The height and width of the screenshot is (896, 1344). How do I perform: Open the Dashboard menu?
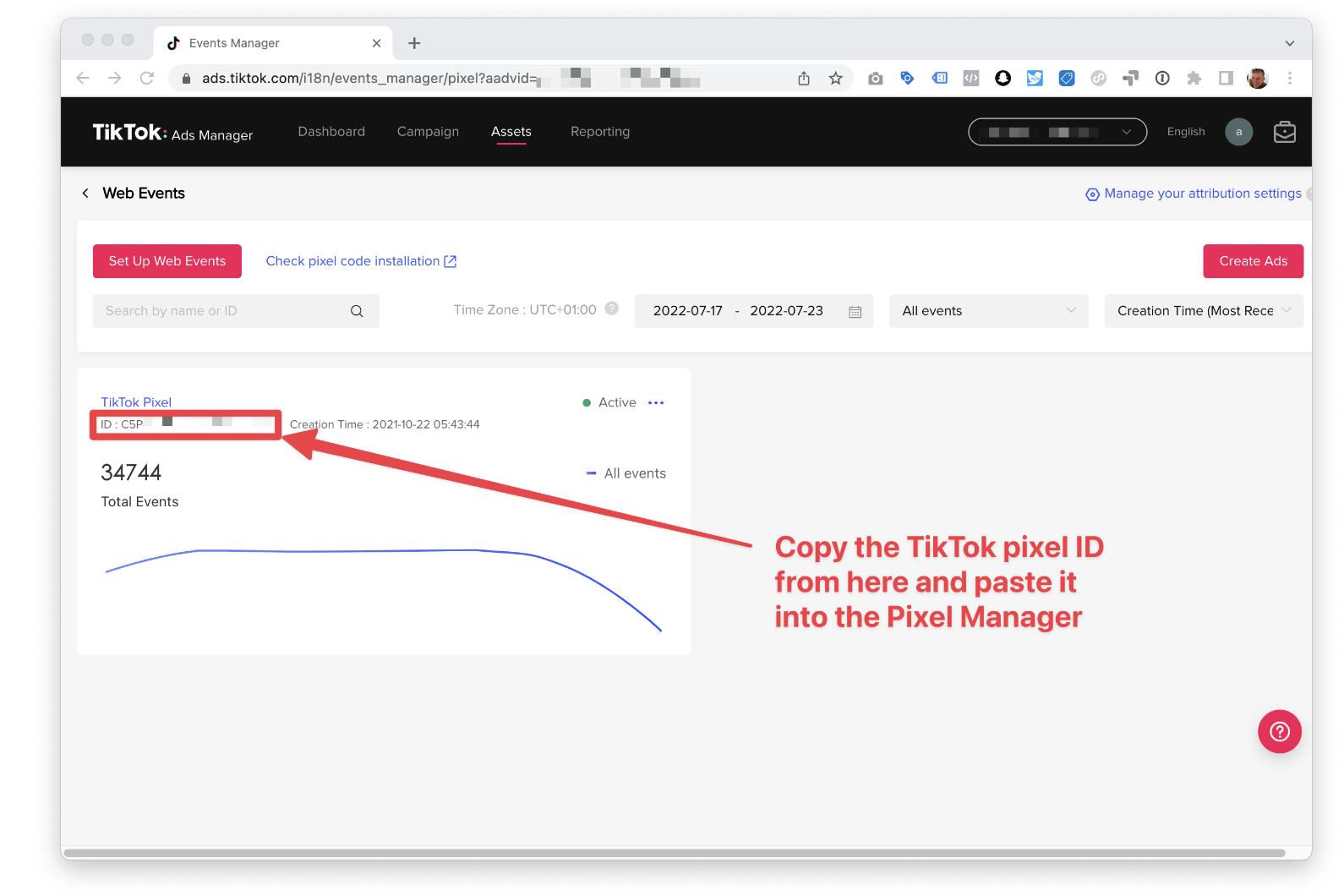[x=331, y=132]
